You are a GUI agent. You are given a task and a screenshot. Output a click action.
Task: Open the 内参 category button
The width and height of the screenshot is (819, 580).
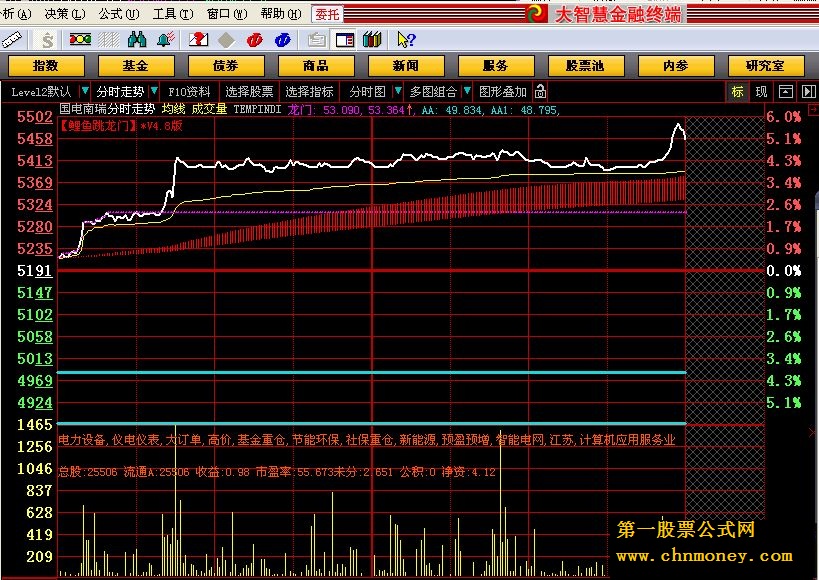coord(676,66)
